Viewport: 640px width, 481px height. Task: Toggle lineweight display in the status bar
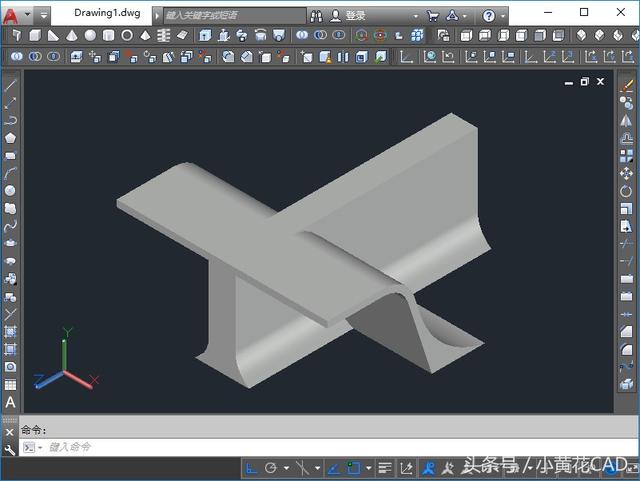tap(384, 467)
